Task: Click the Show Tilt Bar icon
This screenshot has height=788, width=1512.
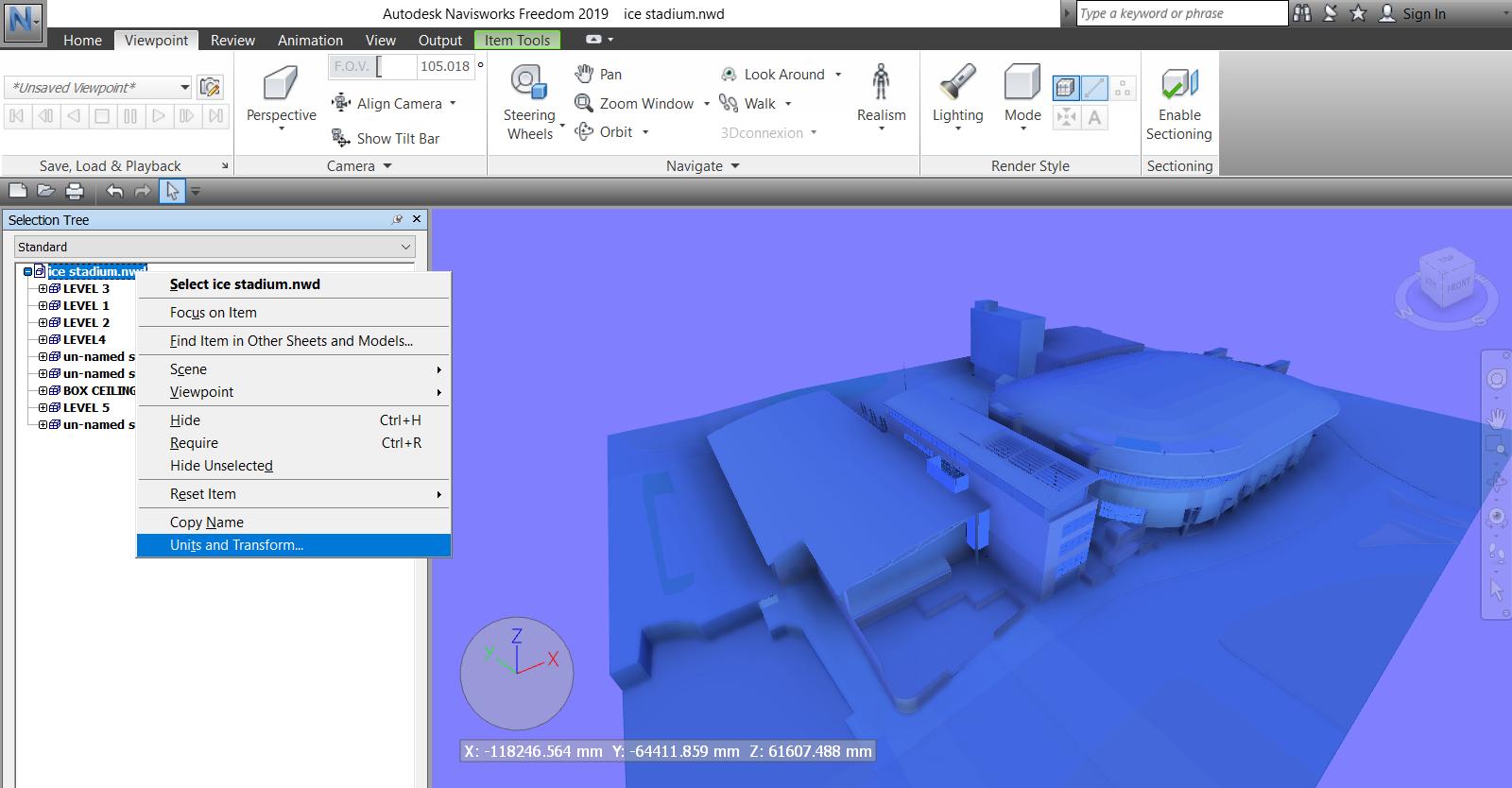Action: pos(341,138)
